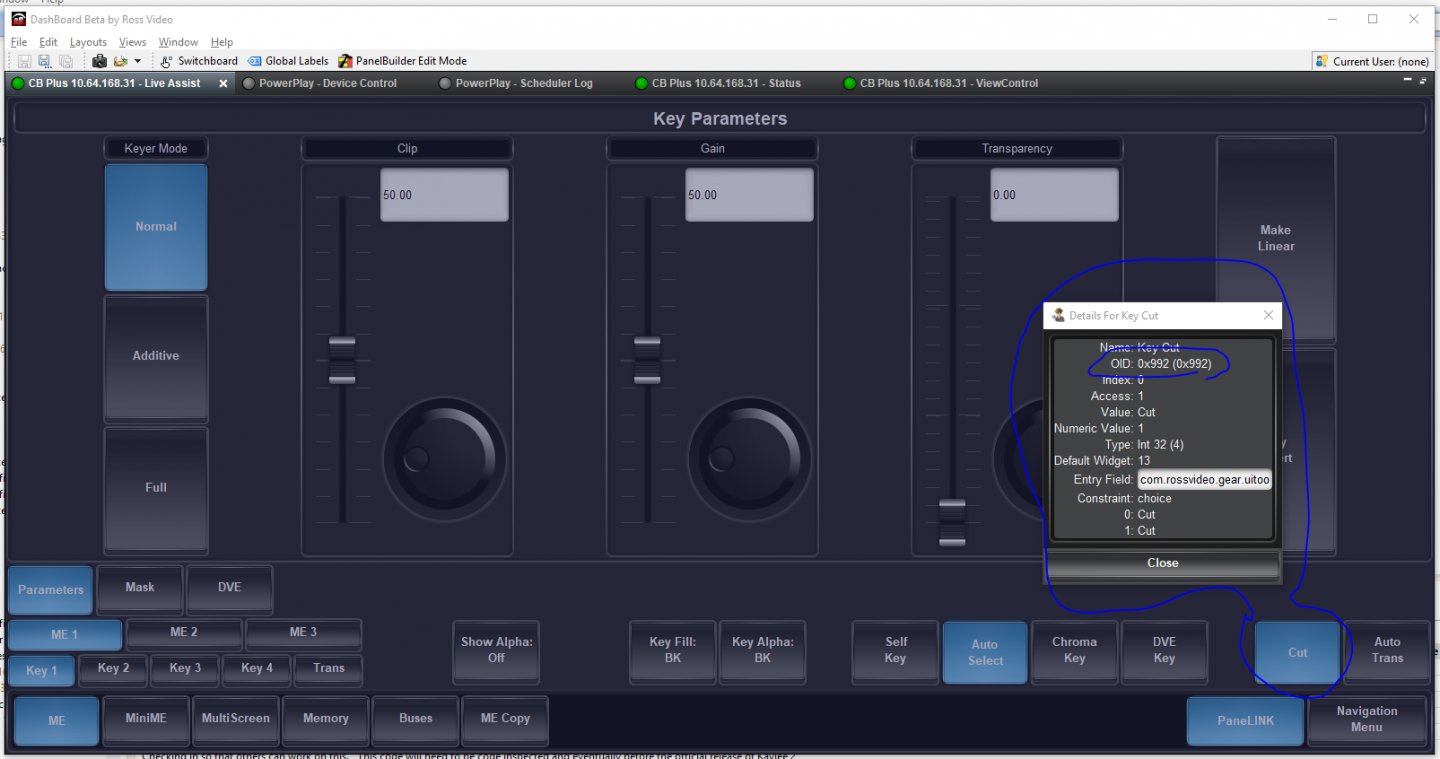The height and width of the screenshot is (759, 1440).
Task: Click the Gain rotary knob
Action: click(x=749, y=459)
